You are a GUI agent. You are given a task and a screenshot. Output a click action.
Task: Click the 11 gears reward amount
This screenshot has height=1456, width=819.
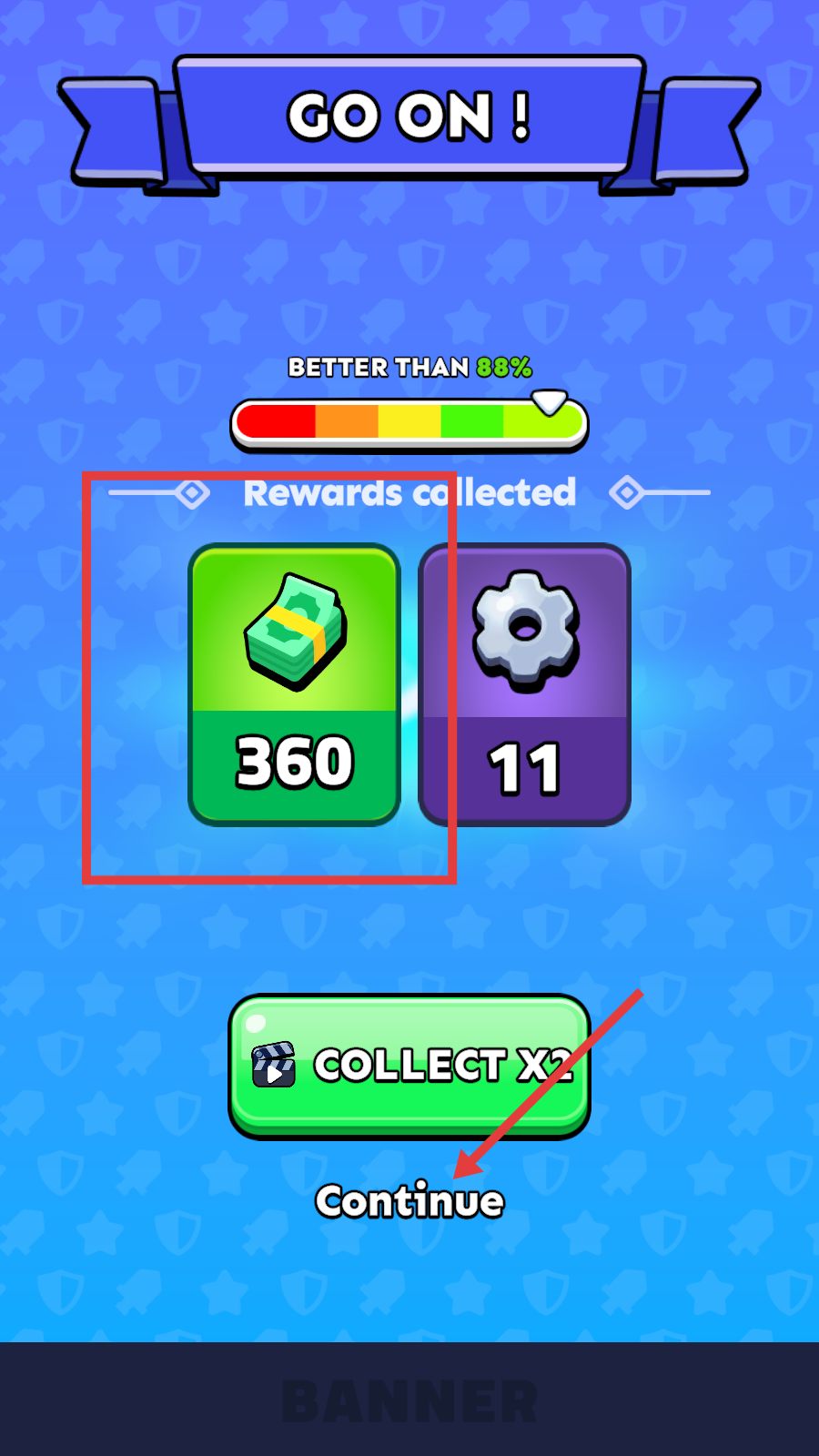click(x=525, y=770)
